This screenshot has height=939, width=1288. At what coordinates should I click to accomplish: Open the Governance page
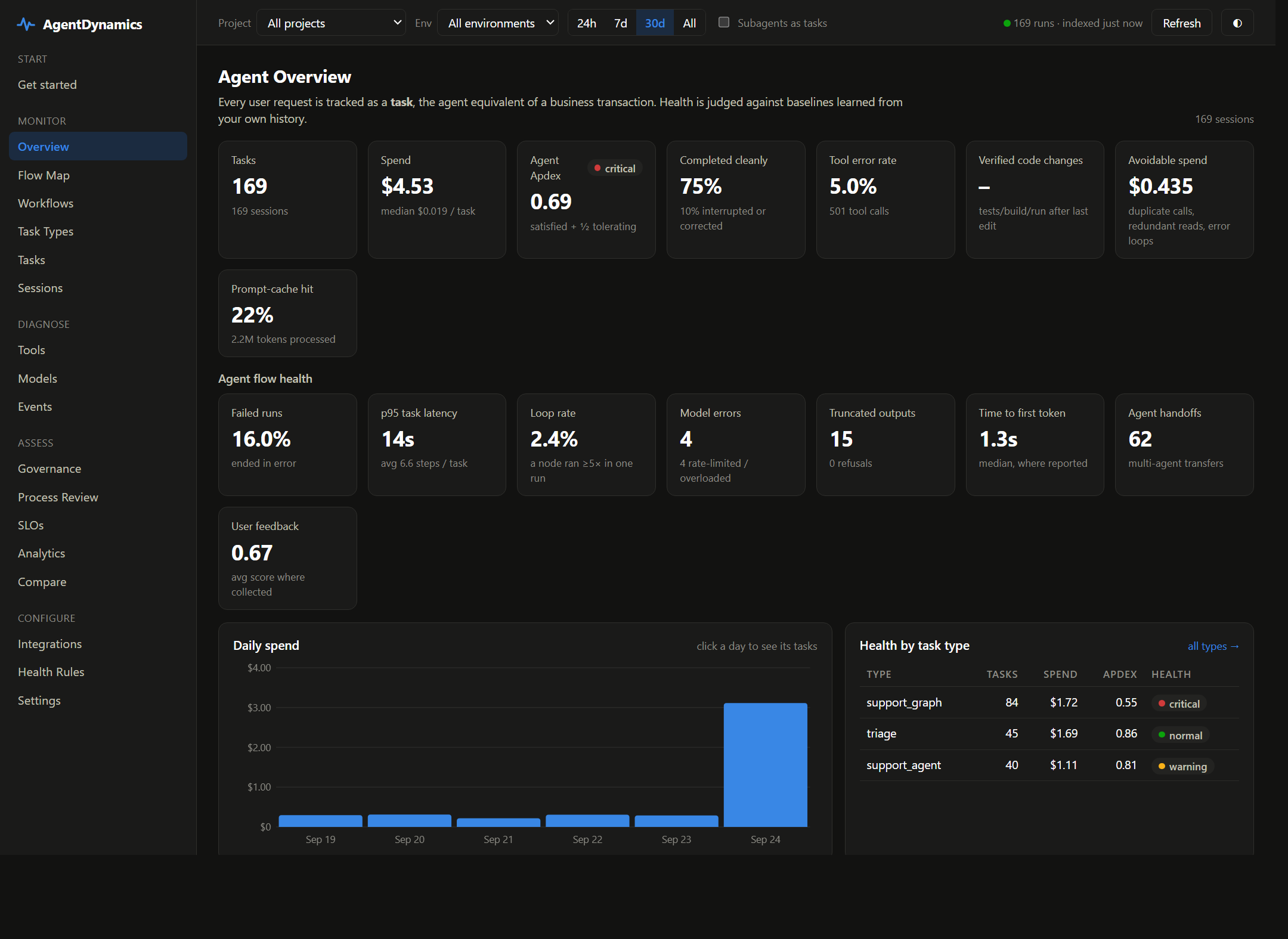[x=98, y=469]
